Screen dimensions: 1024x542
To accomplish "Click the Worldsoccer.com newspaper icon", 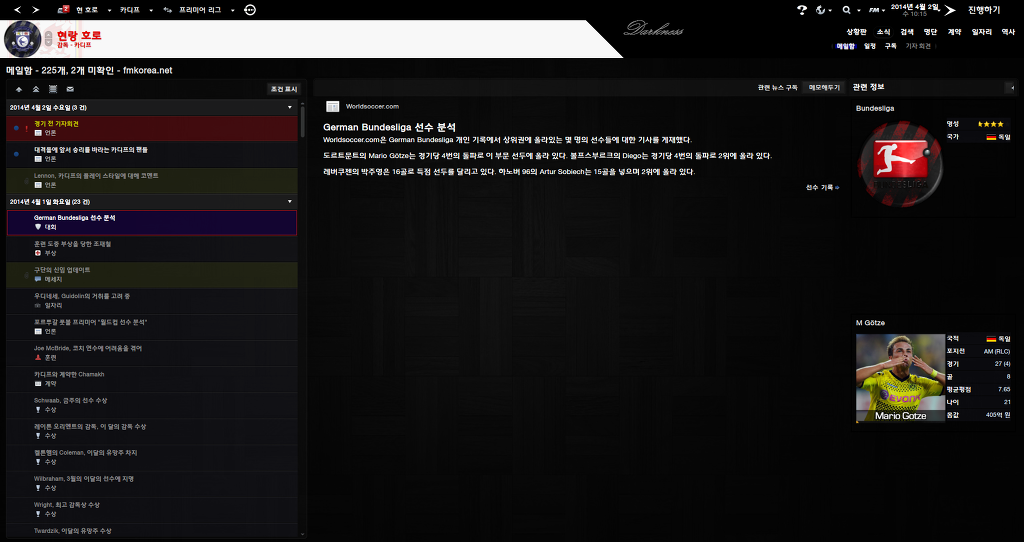I will (333, 106).
